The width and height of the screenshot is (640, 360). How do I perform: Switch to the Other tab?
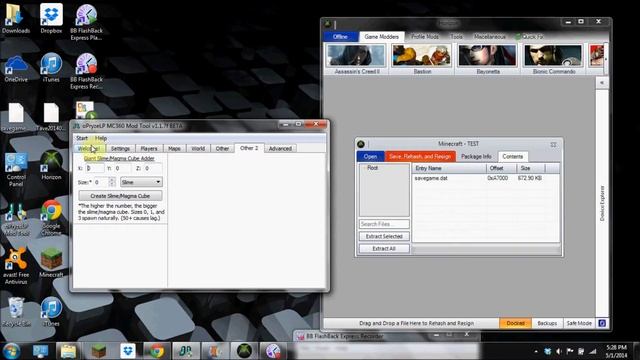point(222,149)
